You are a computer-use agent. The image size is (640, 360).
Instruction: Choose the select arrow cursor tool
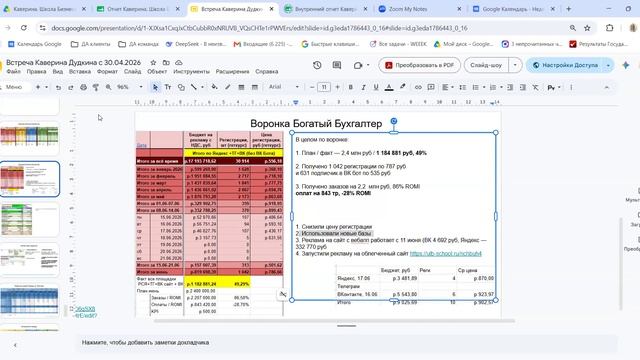(x=155, y=87)
